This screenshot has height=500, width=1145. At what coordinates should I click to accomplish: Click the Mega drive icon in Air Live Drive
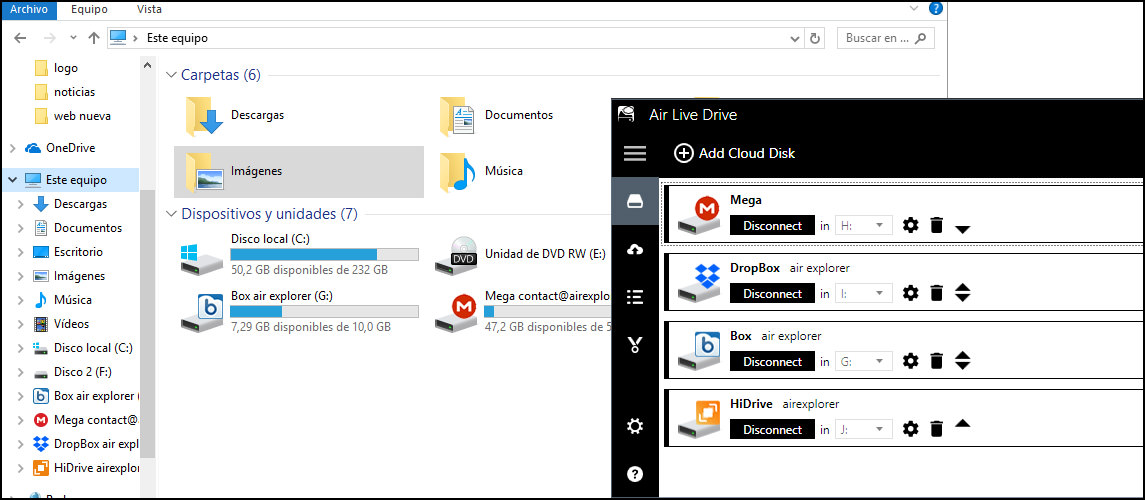coord(699,216)
